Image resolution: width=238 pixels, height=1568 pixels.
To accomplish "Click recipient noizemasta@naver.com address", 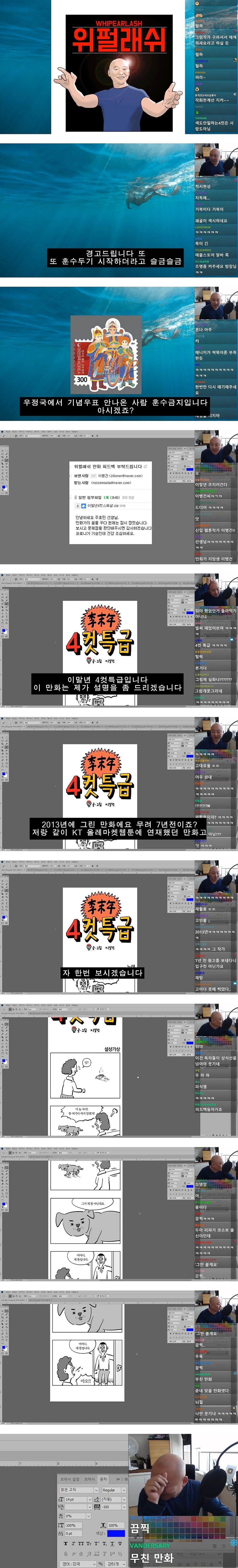I will 112,483.
